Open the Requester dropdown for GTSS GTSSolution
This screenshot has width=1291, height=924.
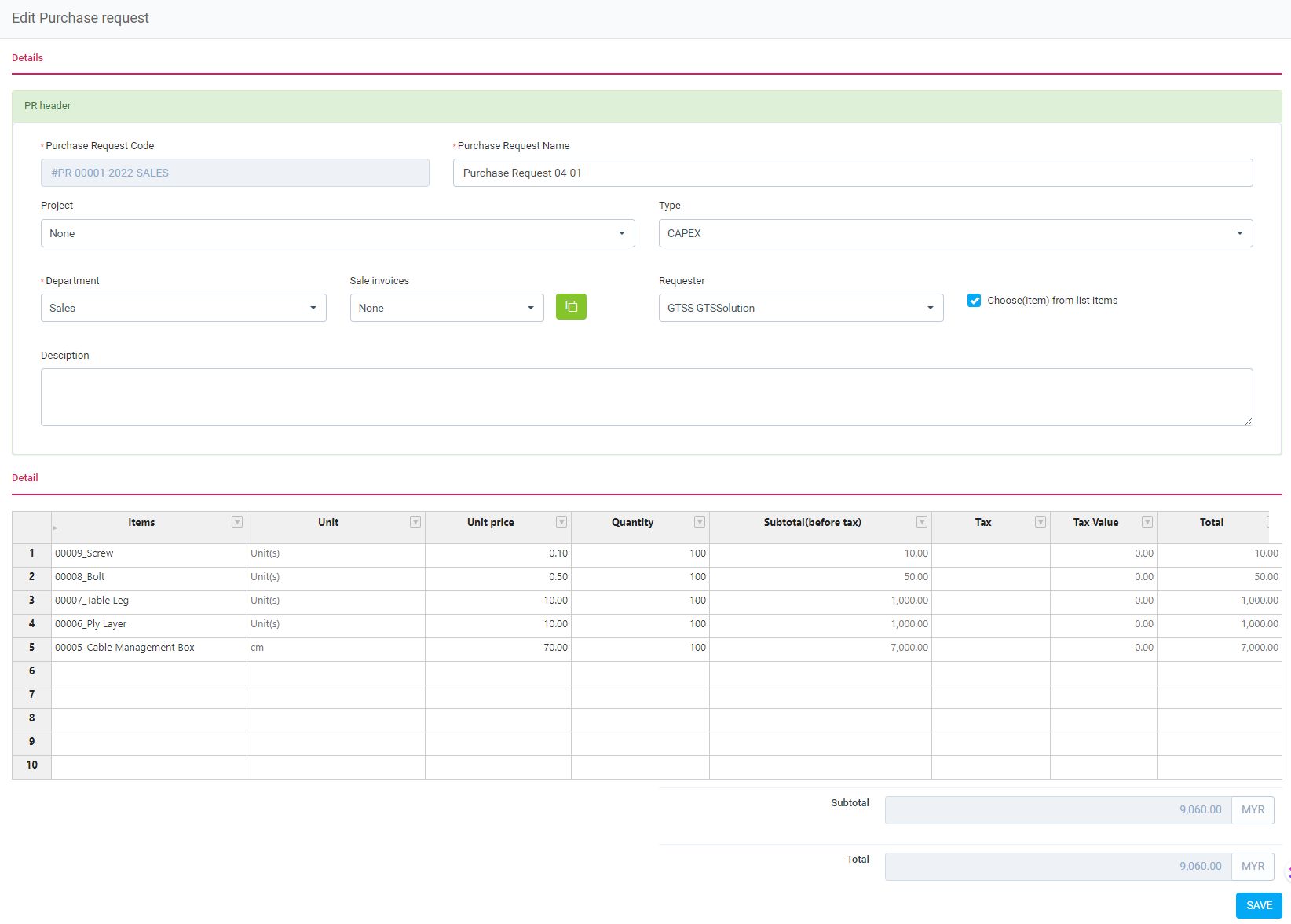(x=931, y=308)
